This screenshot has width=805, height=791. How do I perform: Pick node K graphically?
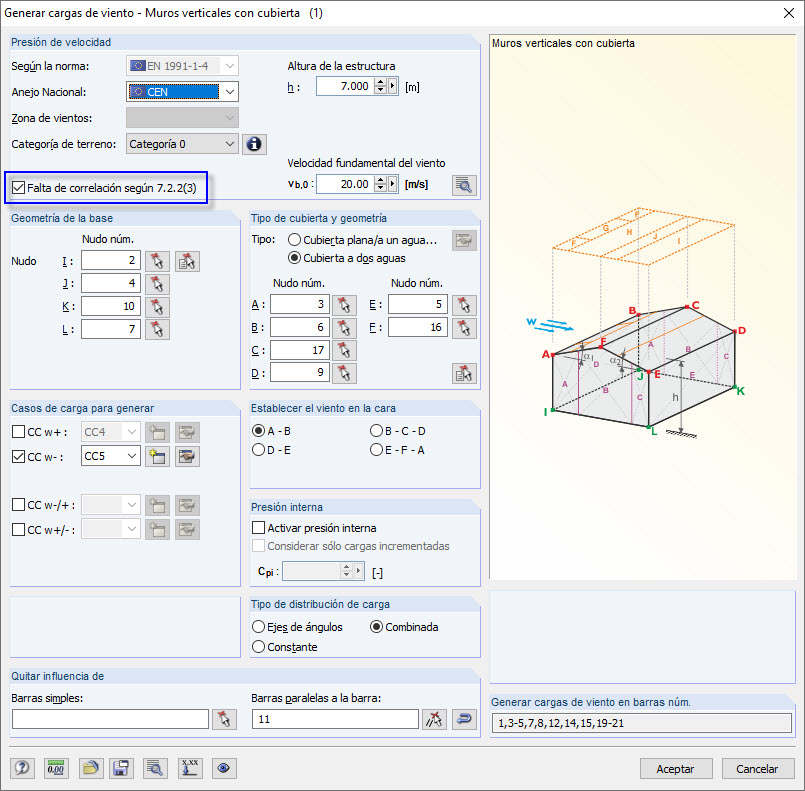point(157,306)
